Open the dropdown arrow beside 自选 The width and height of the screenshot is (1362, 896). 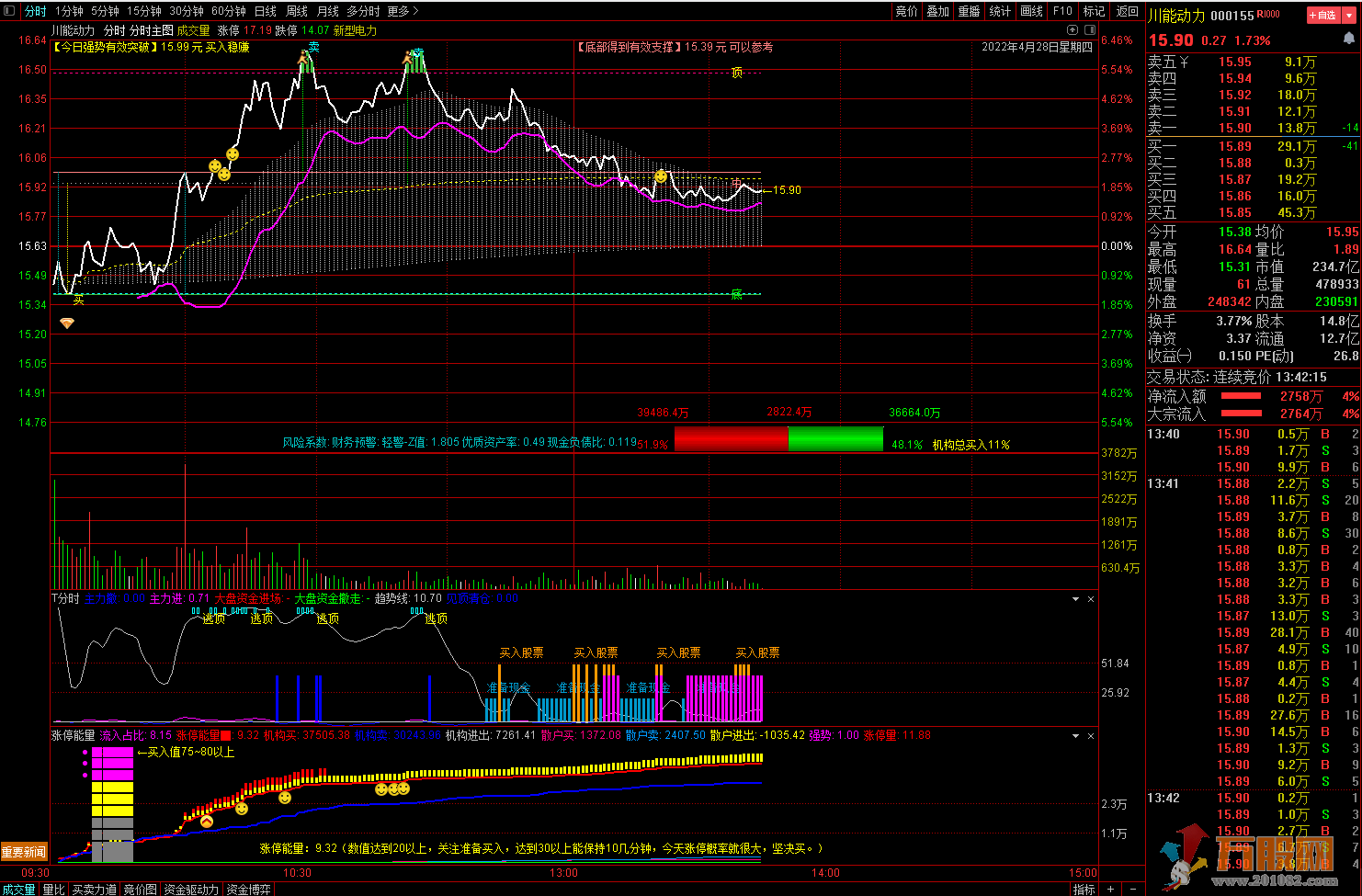(x=1350, y=15)
